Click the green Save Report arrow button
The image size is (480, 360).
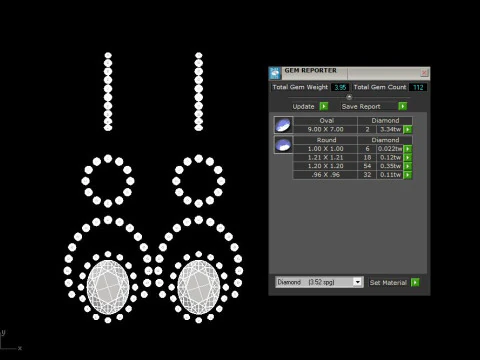[x=403, y=106]
